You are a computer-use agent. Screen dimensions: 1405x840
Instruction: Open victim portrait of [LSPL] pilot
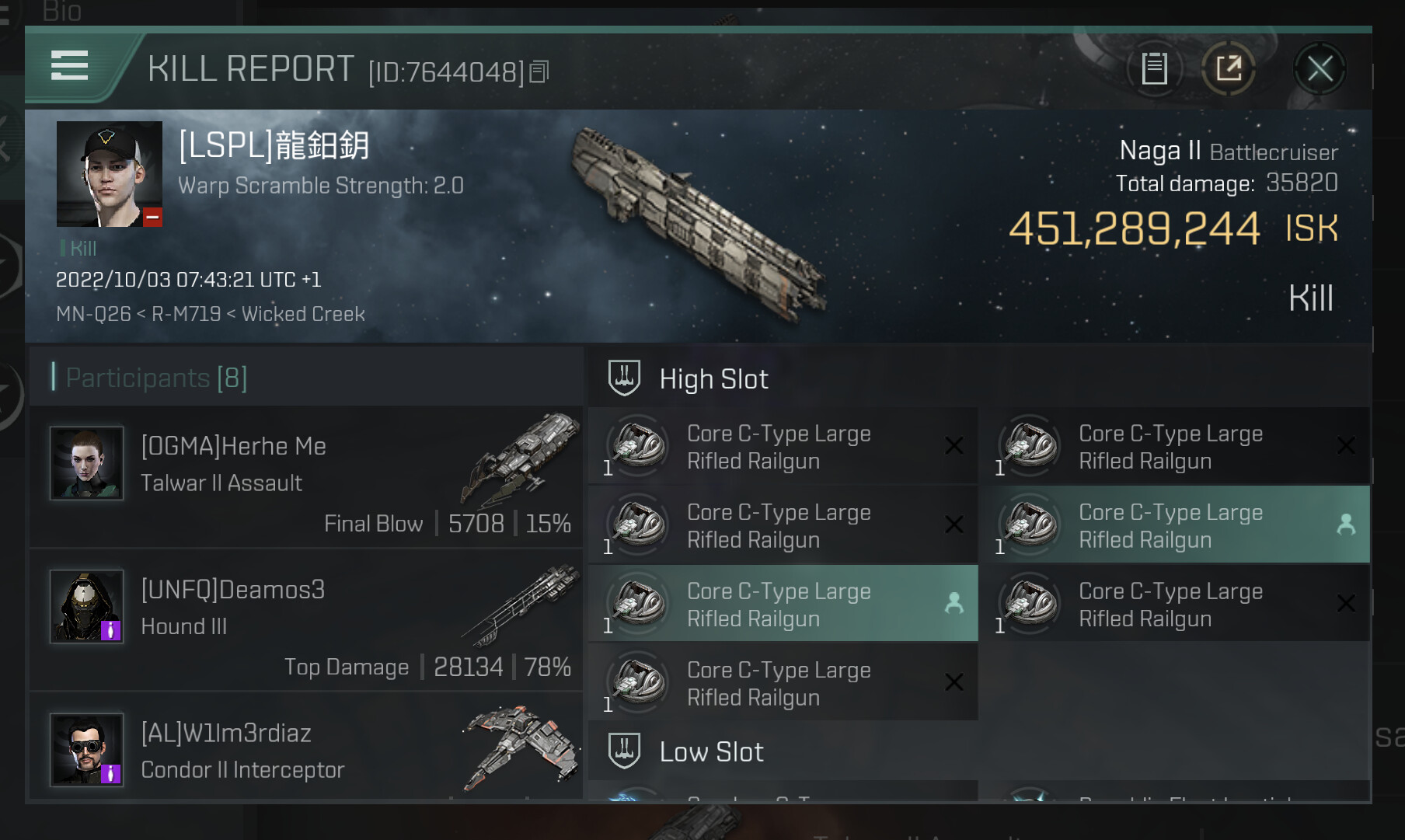(110, 174)
